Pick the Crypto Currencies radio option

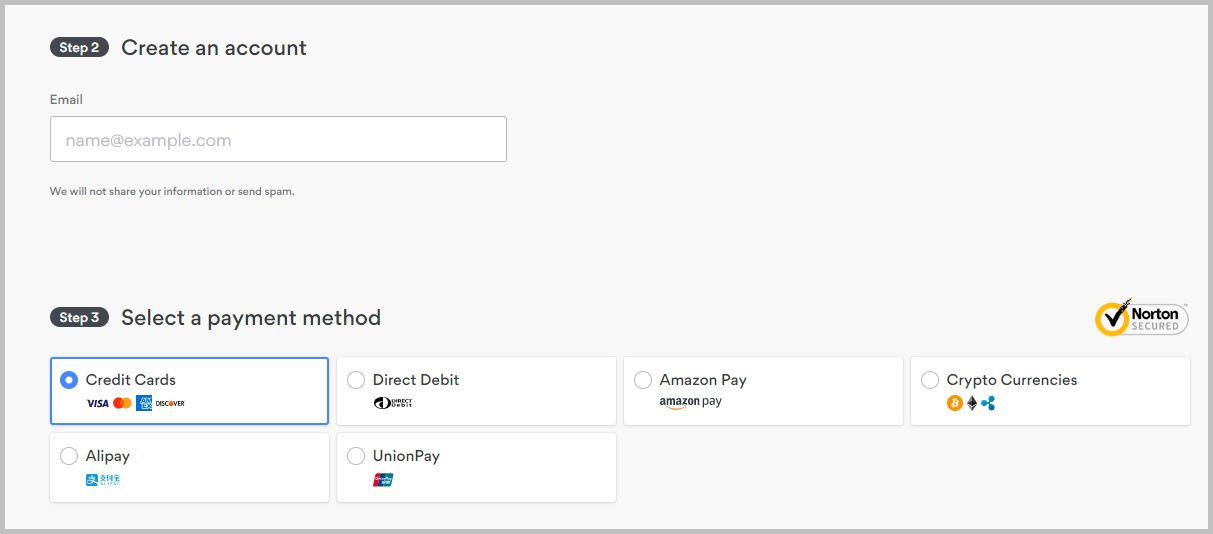pos(930,380)
